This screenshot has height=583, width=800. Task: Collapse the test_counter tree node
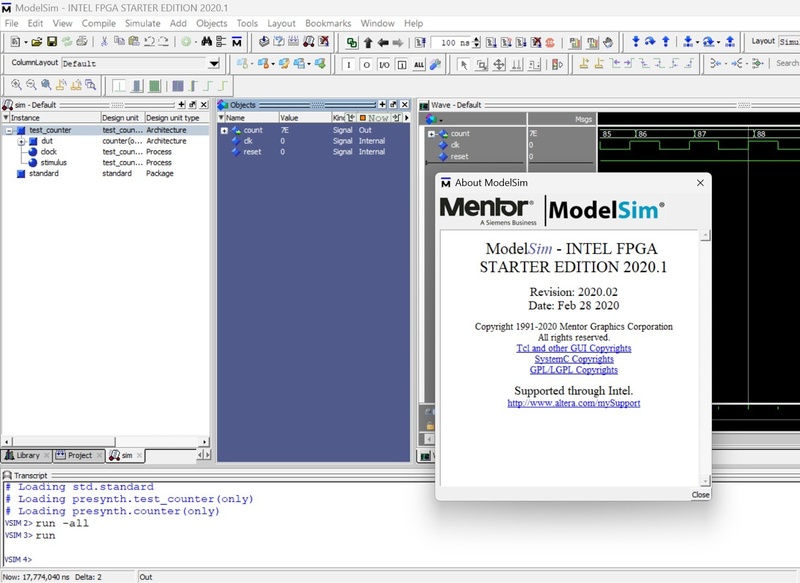click(x=9, y=131)
